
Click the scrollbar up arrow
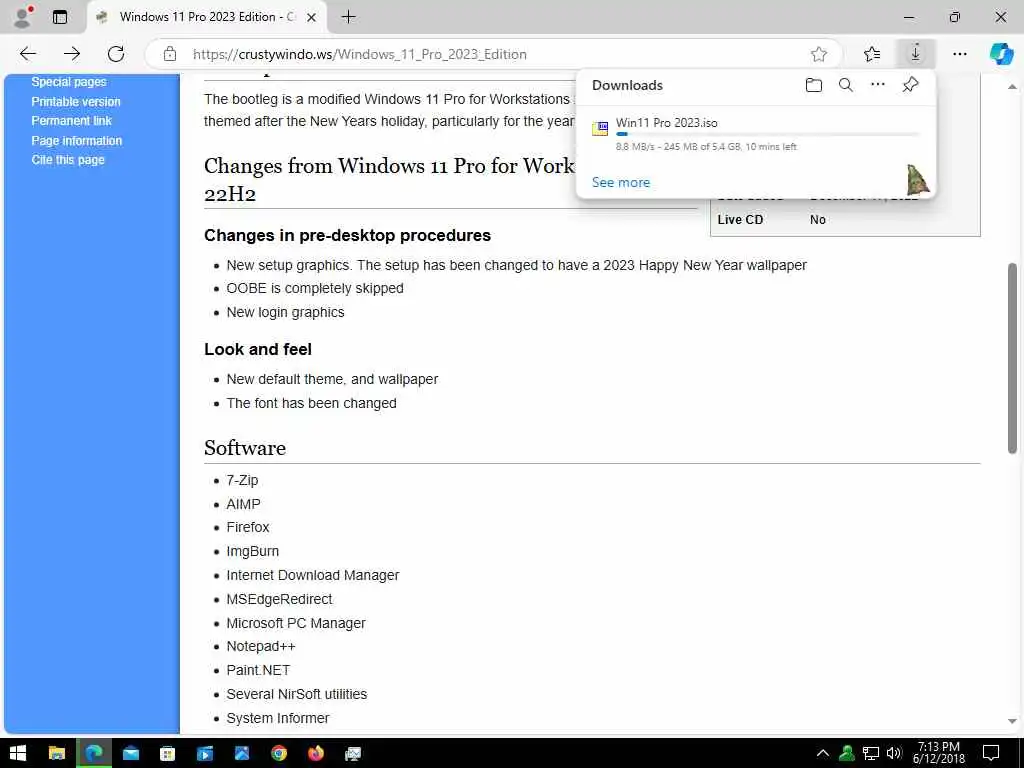tap(1012, 86)
